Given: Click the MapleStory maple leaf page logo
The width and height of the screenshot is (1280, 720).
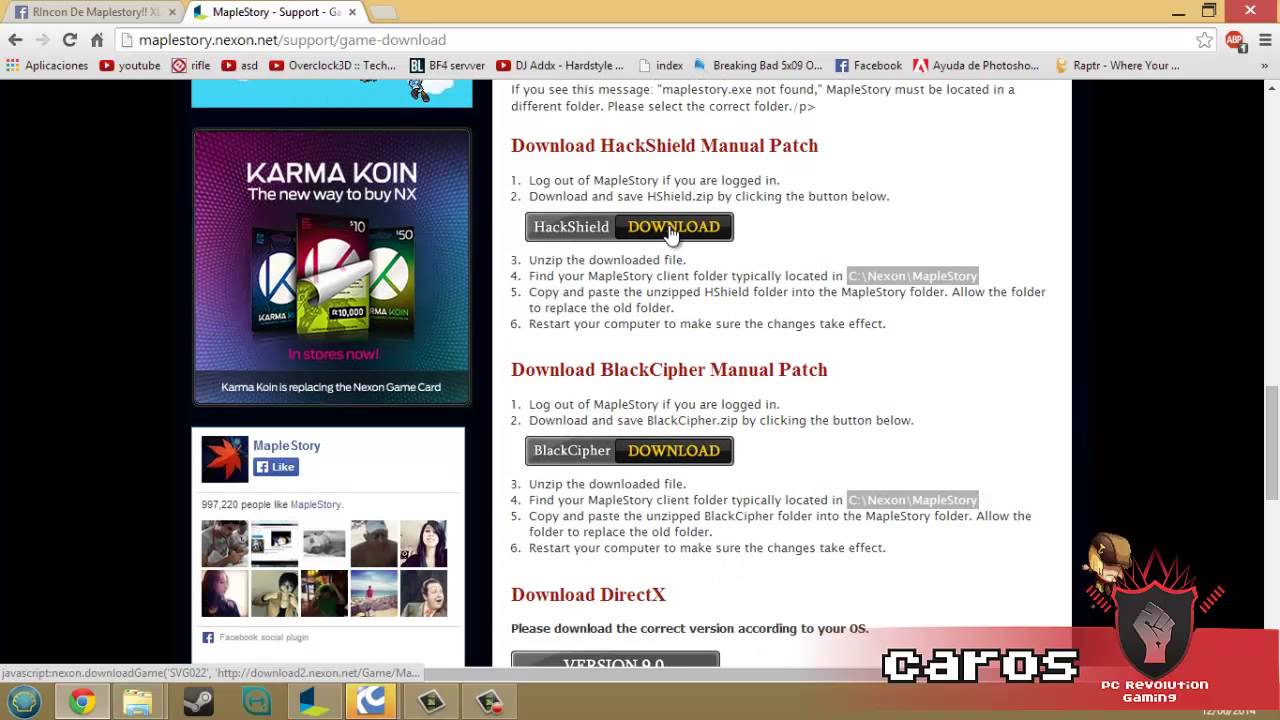Looking at the screenshot, I should tap(224, 459).
